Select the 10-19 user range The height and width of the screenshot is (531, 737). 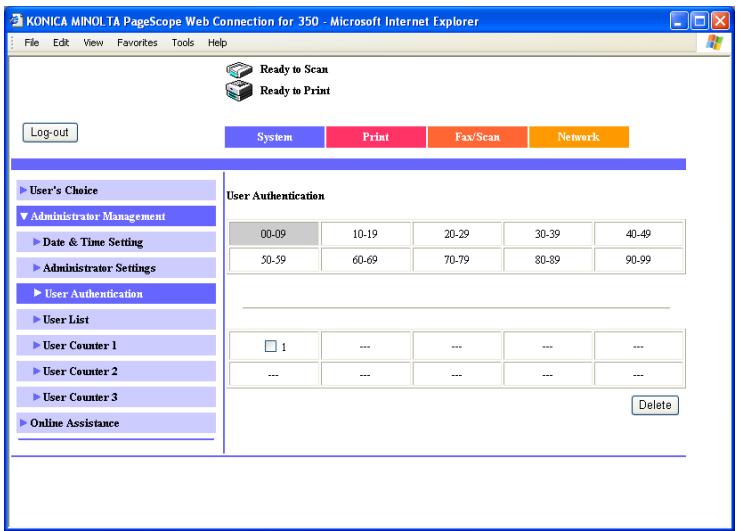pyautogui.click(x=365, y=234)
